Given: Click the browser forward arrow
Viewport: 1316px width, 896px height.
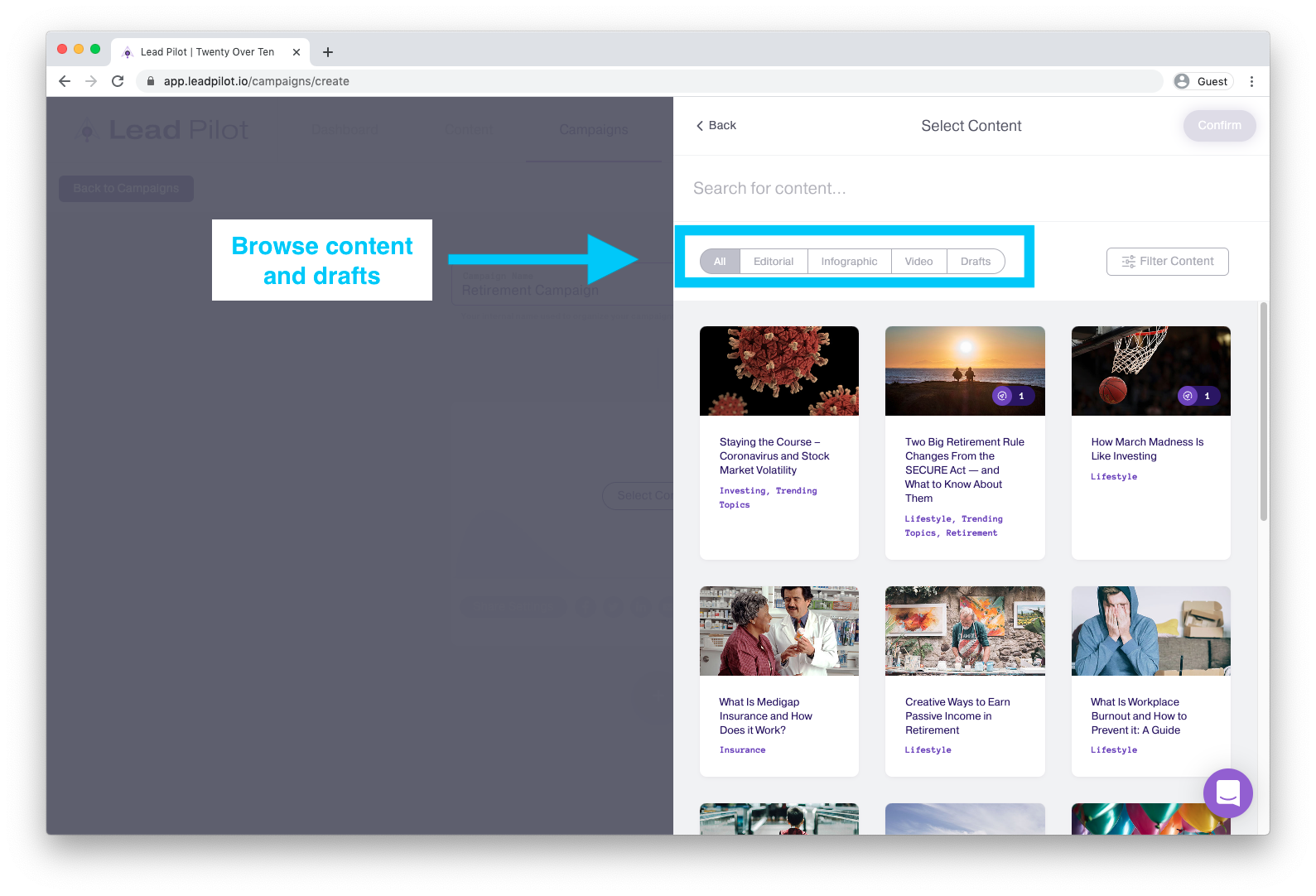Looking at the screenshot, I should pyautogui.click(x=91, y=81).
